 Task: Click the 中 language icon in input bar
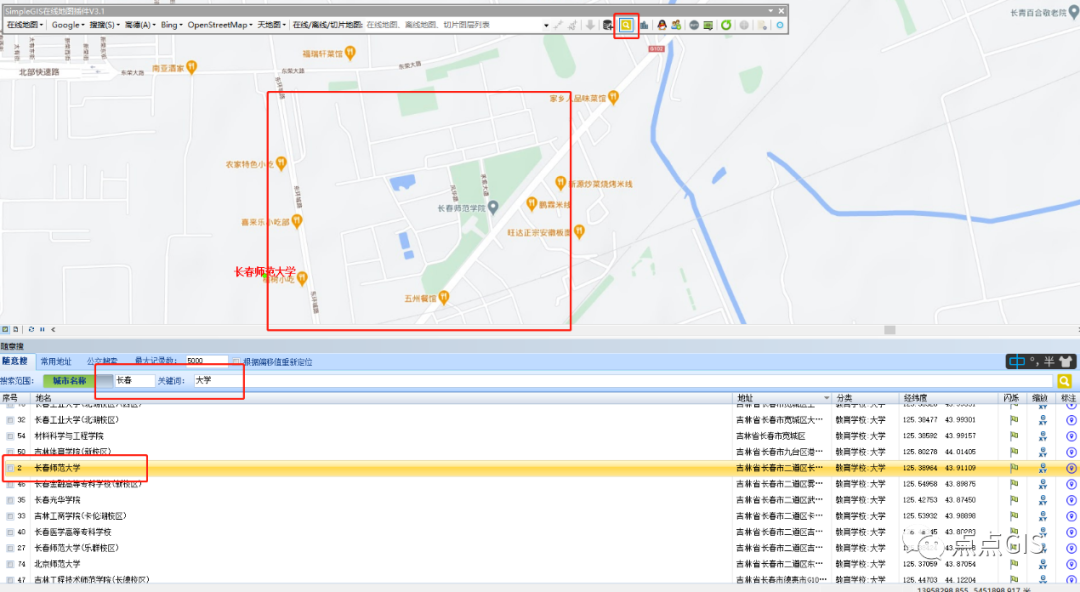(x=1017, y=362)
